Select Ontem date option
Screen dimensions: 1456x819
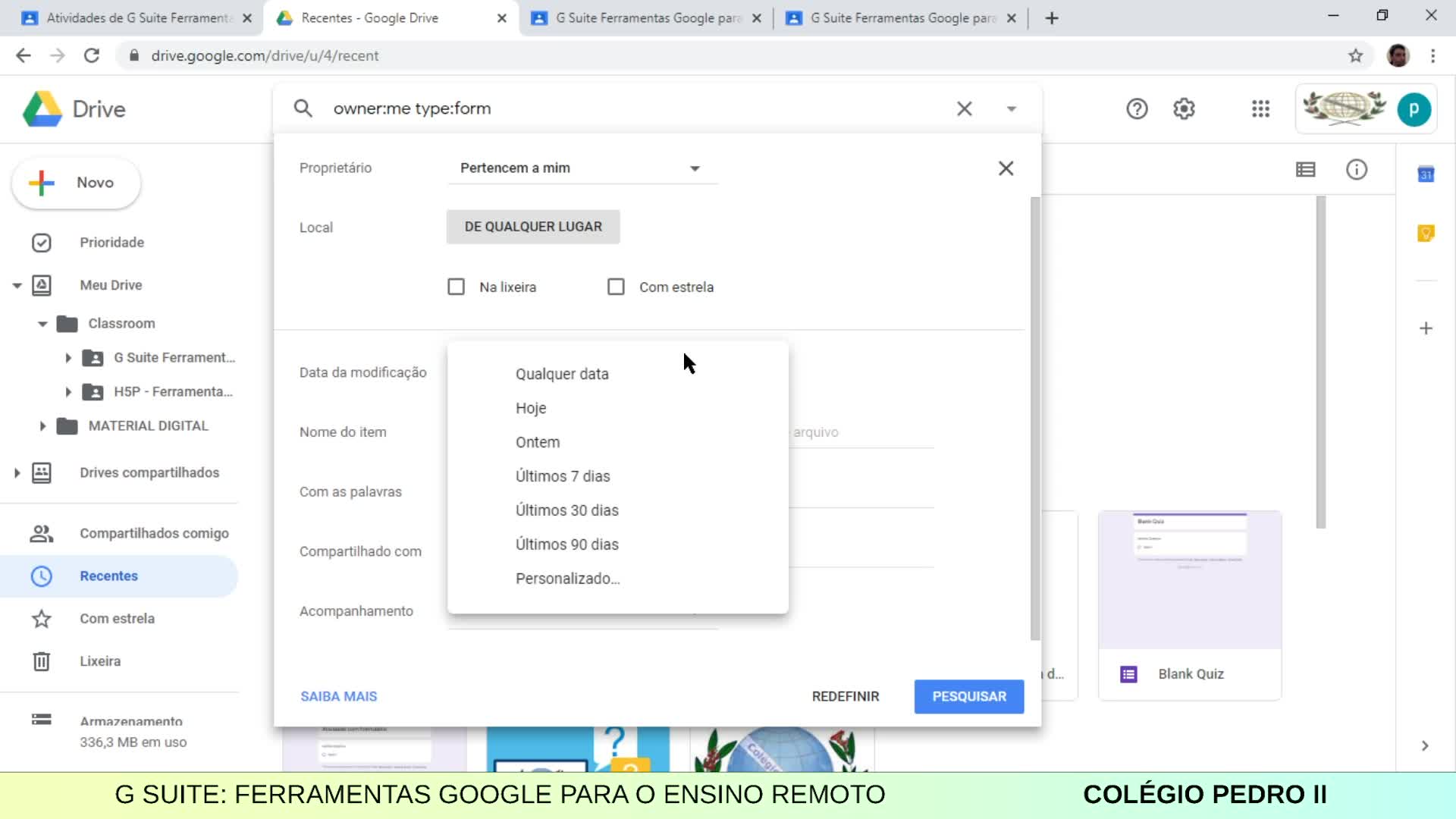point(618,442)
